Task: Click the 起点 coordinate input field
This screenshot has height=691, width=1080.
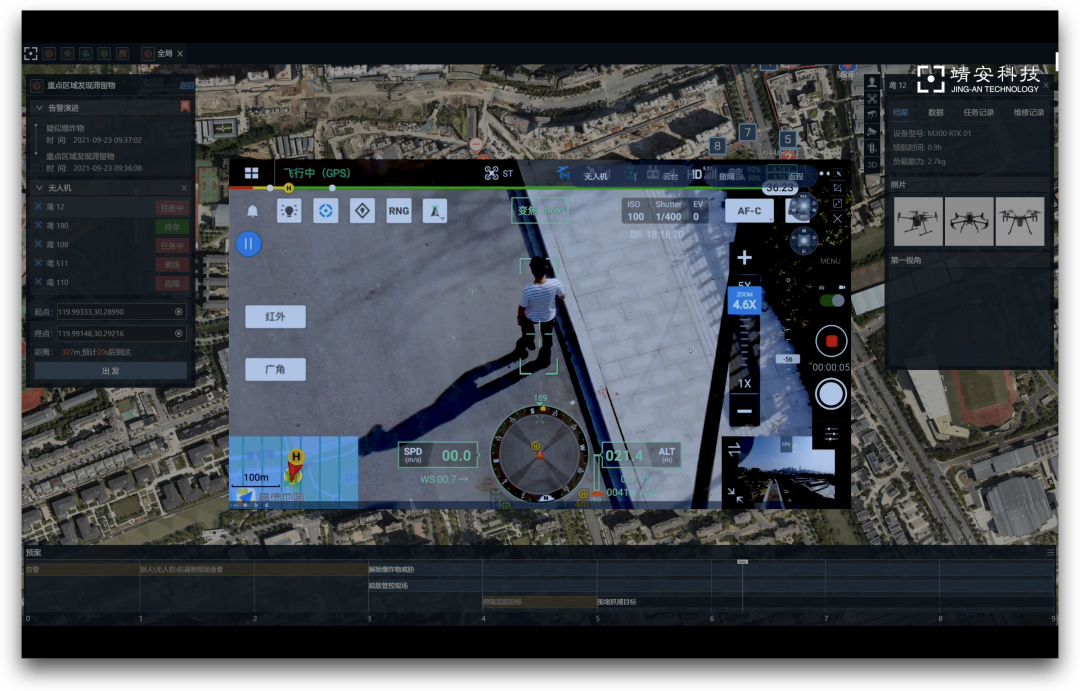Action: [x=121, y=312]
